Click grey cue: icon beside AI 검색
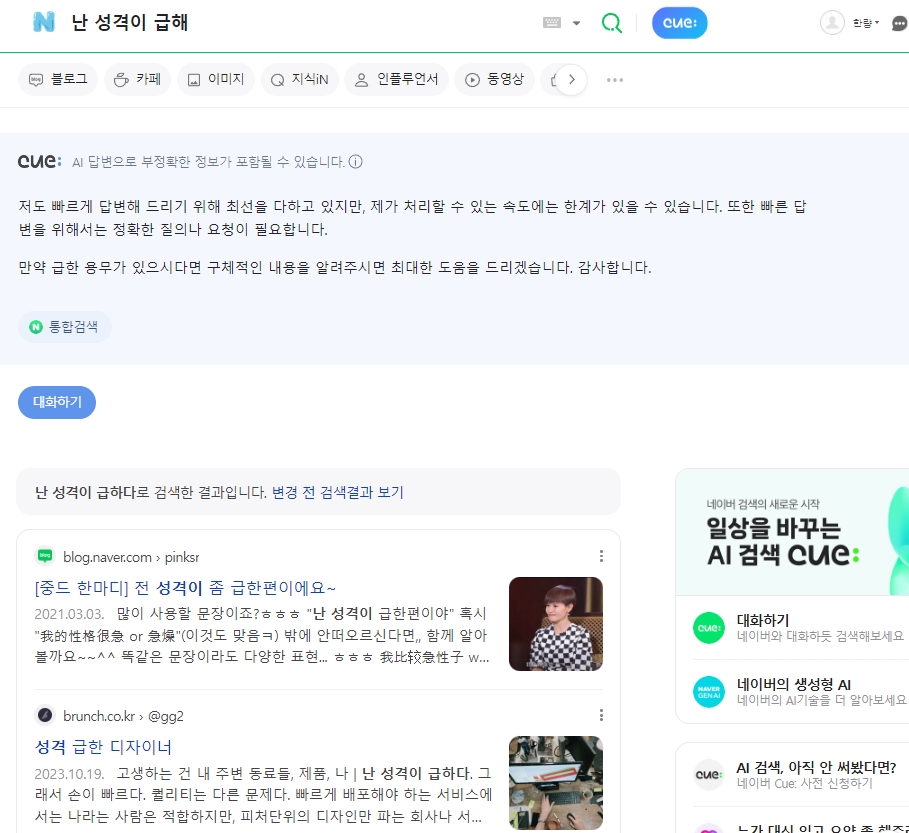Screen dimensions: 909x833 tap(708, 775)
